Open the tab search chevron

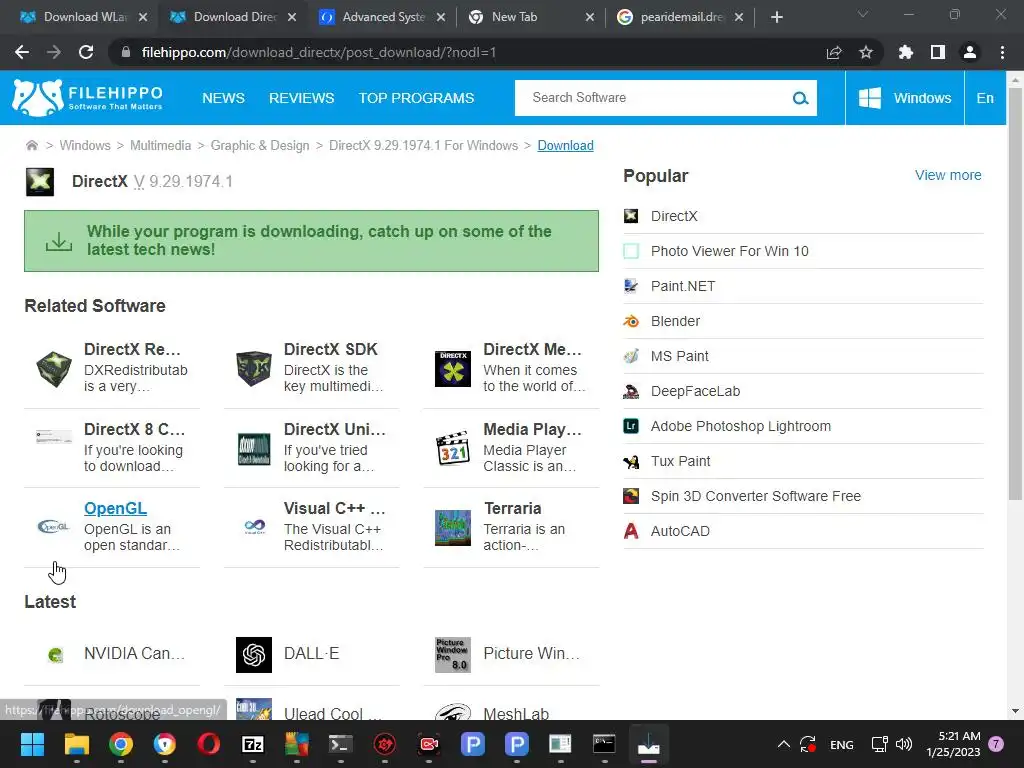click(863, 15)
